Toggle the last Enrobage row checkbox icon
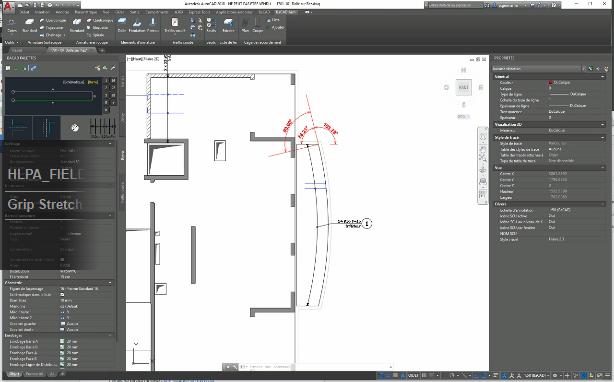The width and height of the screenshot is (614, 382). point(62,364)
